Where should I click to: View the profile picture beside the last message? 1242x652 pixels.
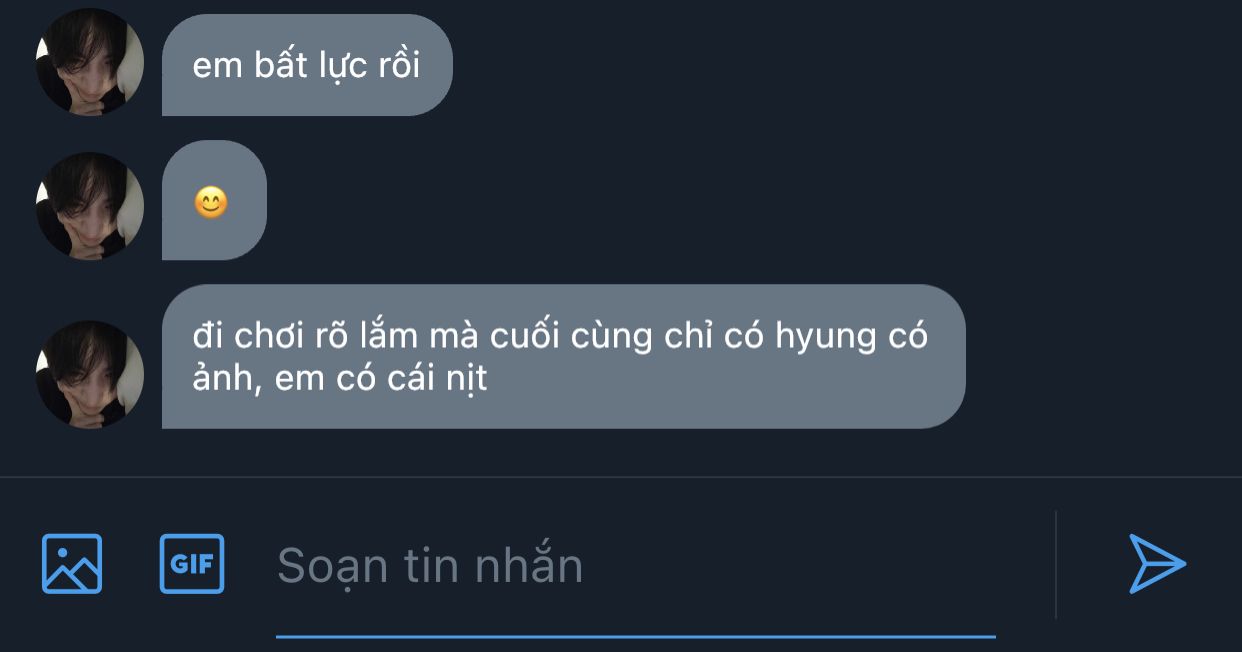(x=89, y=374)
